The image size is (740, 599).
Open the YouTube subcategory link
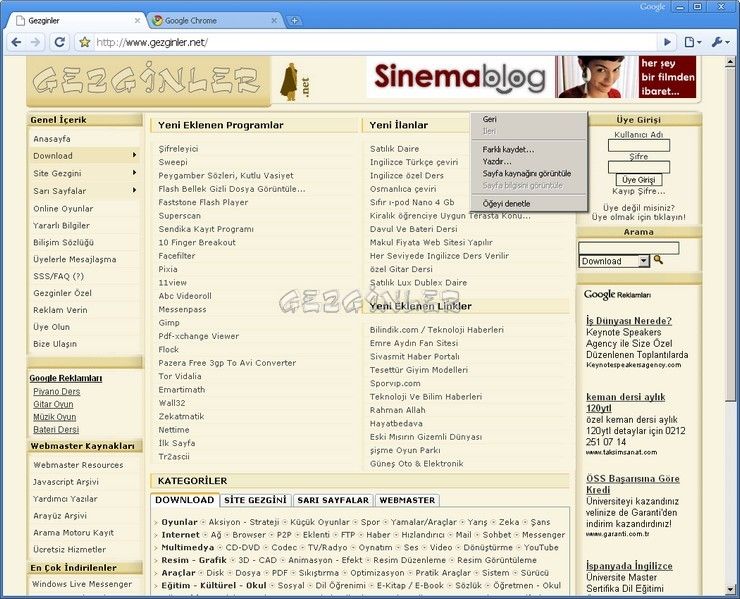pos(541,548)
